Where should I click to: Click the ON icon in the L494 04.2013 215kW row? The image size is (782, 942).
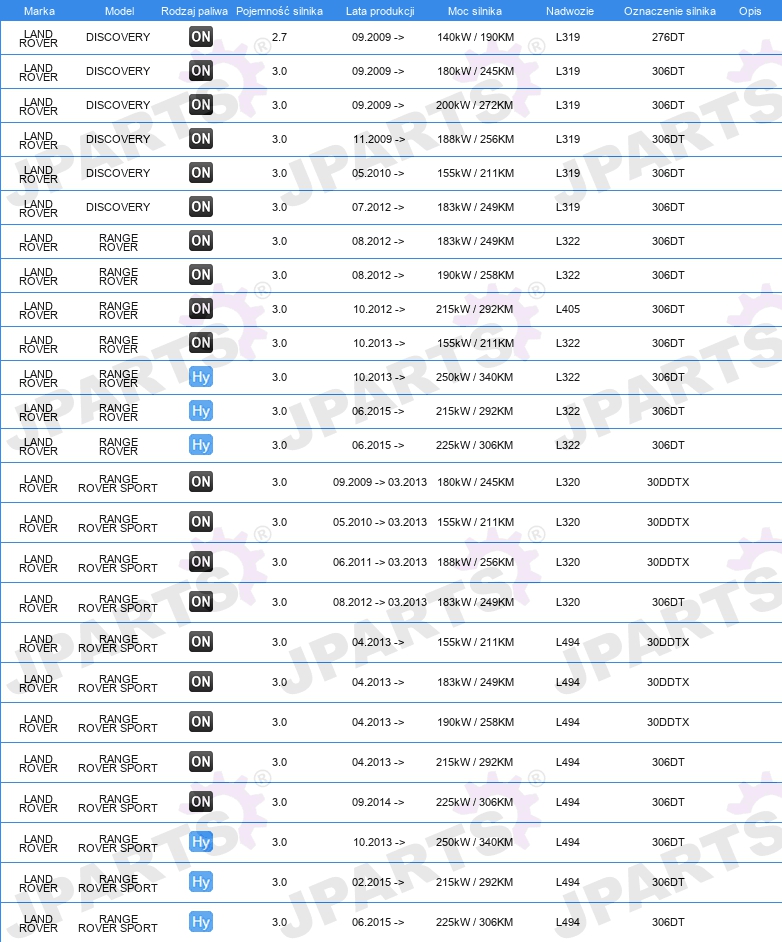201,762
